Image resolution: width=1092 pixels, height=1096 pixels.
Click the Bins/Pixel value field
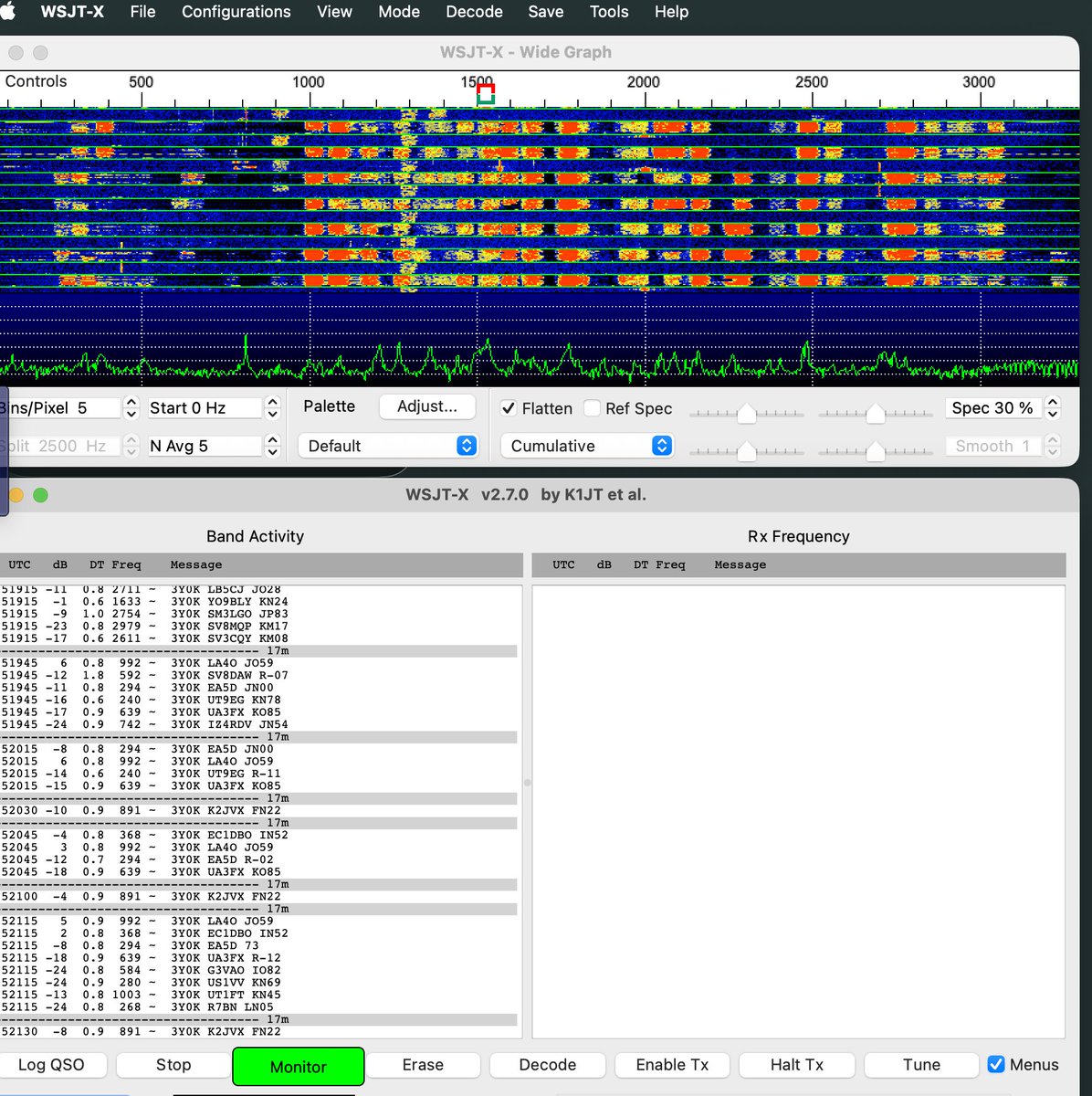tap(60, 408)
